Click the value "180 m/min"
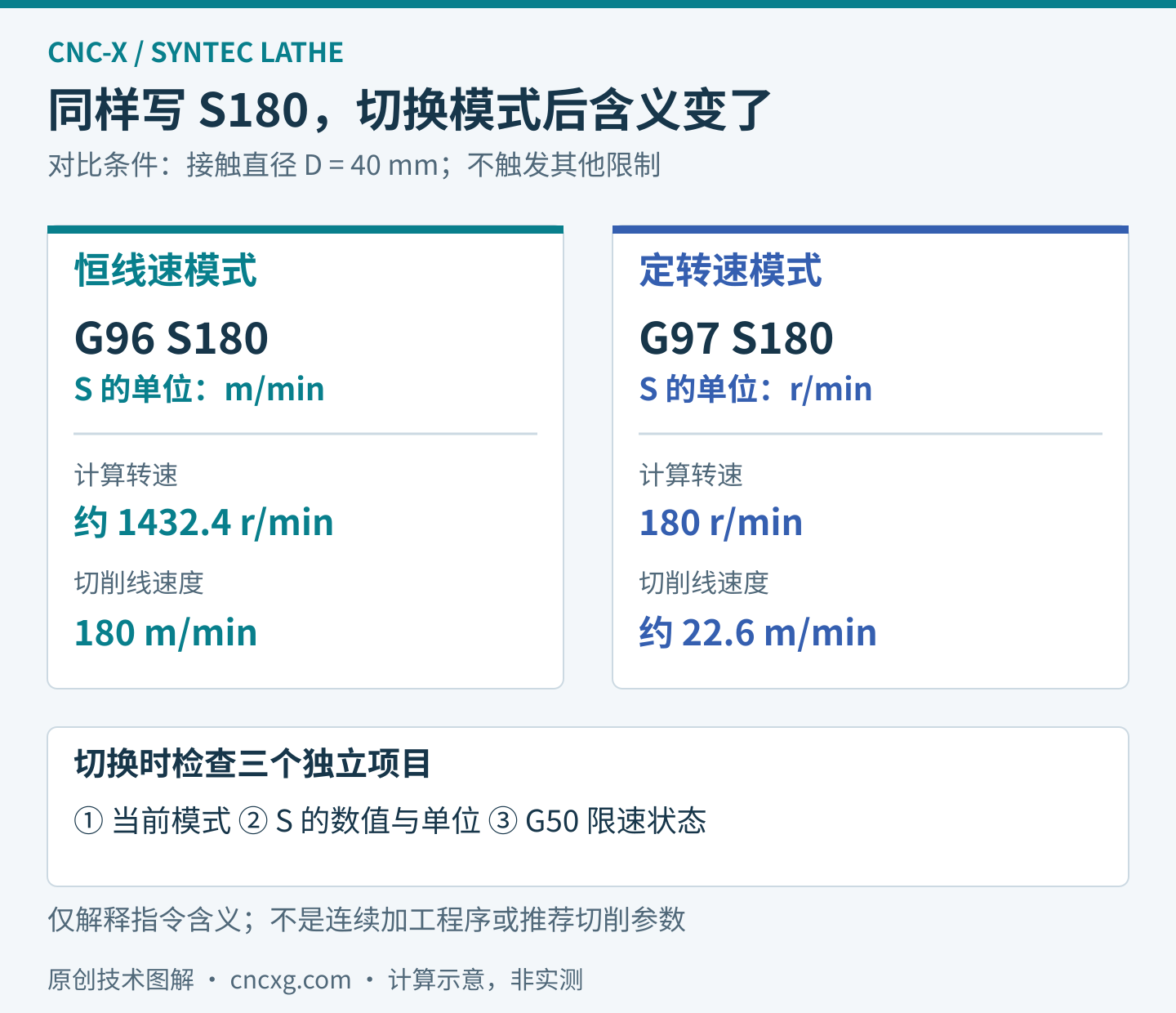1176x1013 pixels. 166,632
